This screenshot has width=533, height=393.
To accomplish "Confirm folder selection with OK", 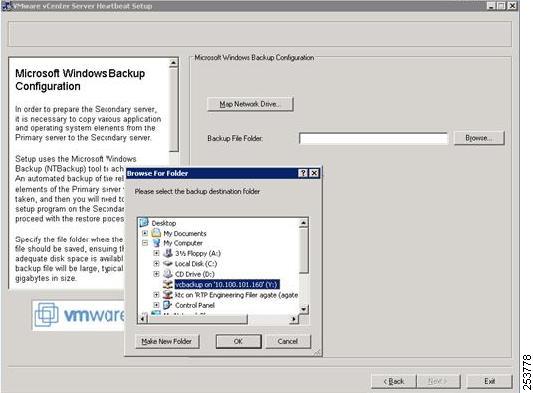I will [238, 341].
